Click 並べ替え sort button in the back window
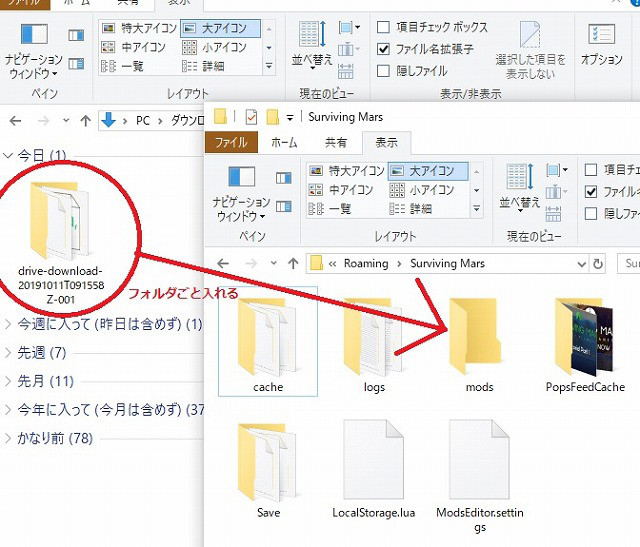This screenshot has height=547, width=640. (312, 45)
